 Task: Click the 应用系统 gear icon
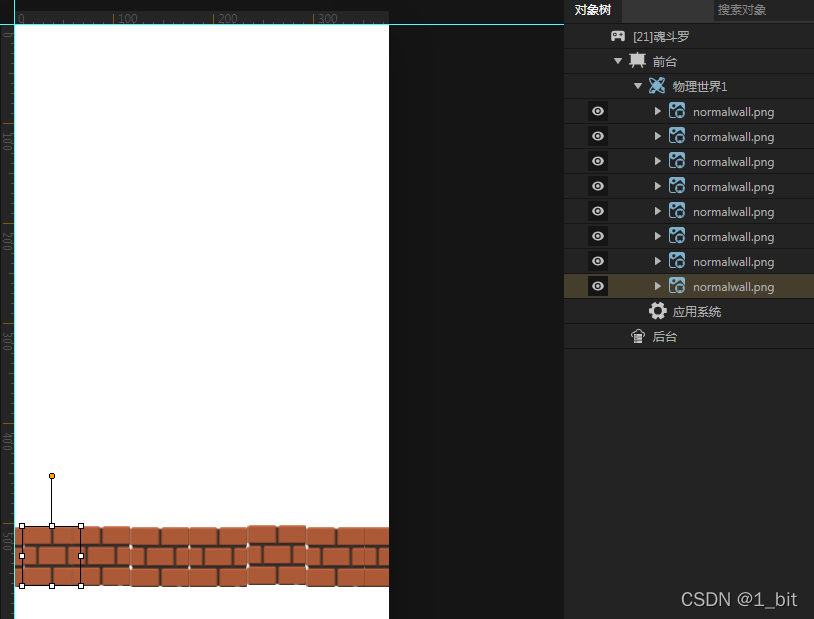point(657,311)
